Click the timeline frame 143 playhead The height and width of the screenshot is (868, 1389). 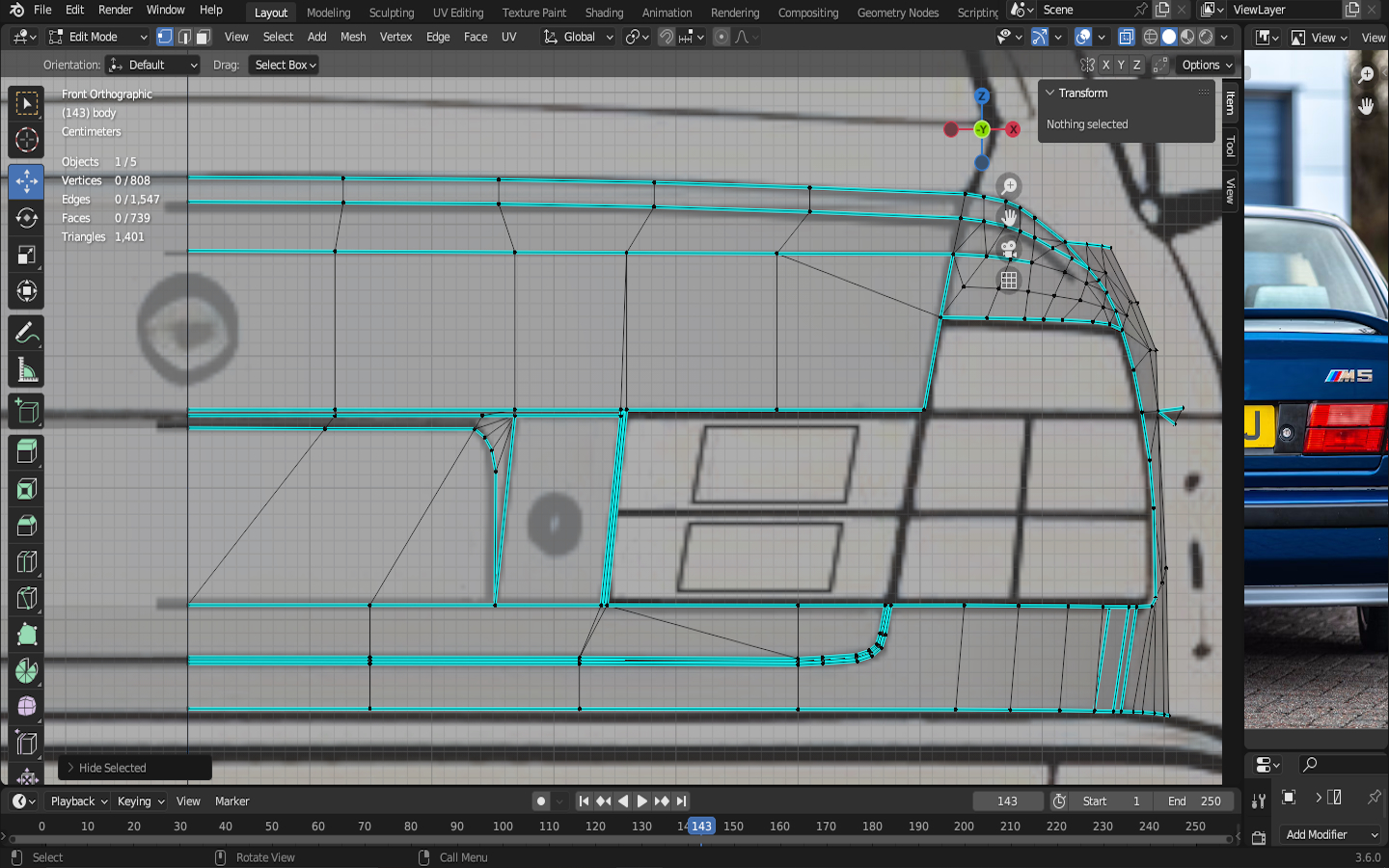coord(701,827)
